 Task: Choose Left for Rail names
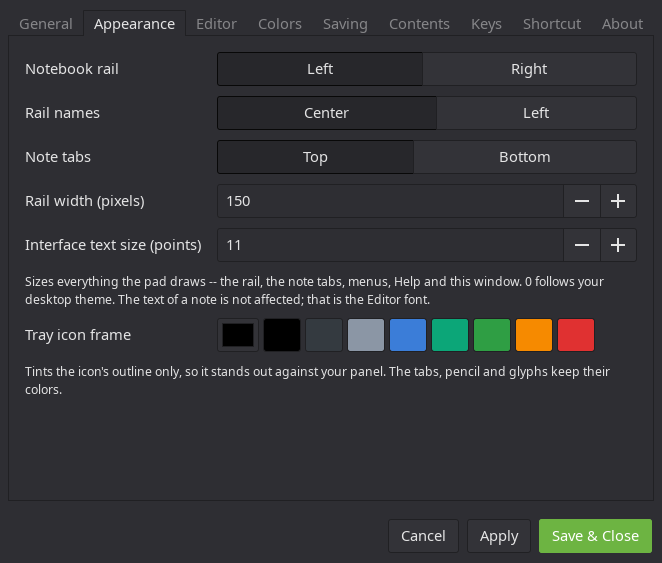pos(536,113)
